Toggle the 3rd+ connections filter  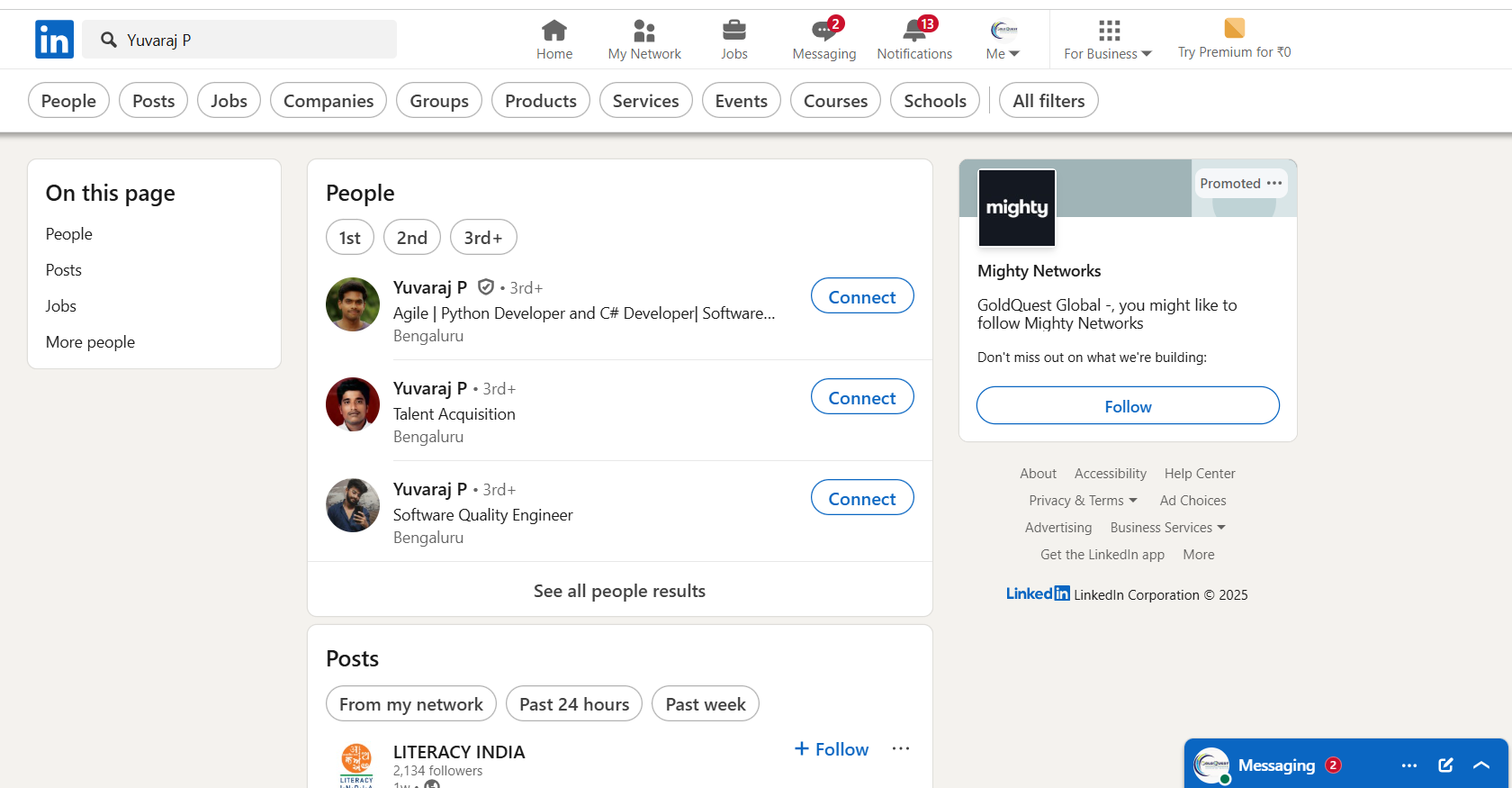[483, 238]
